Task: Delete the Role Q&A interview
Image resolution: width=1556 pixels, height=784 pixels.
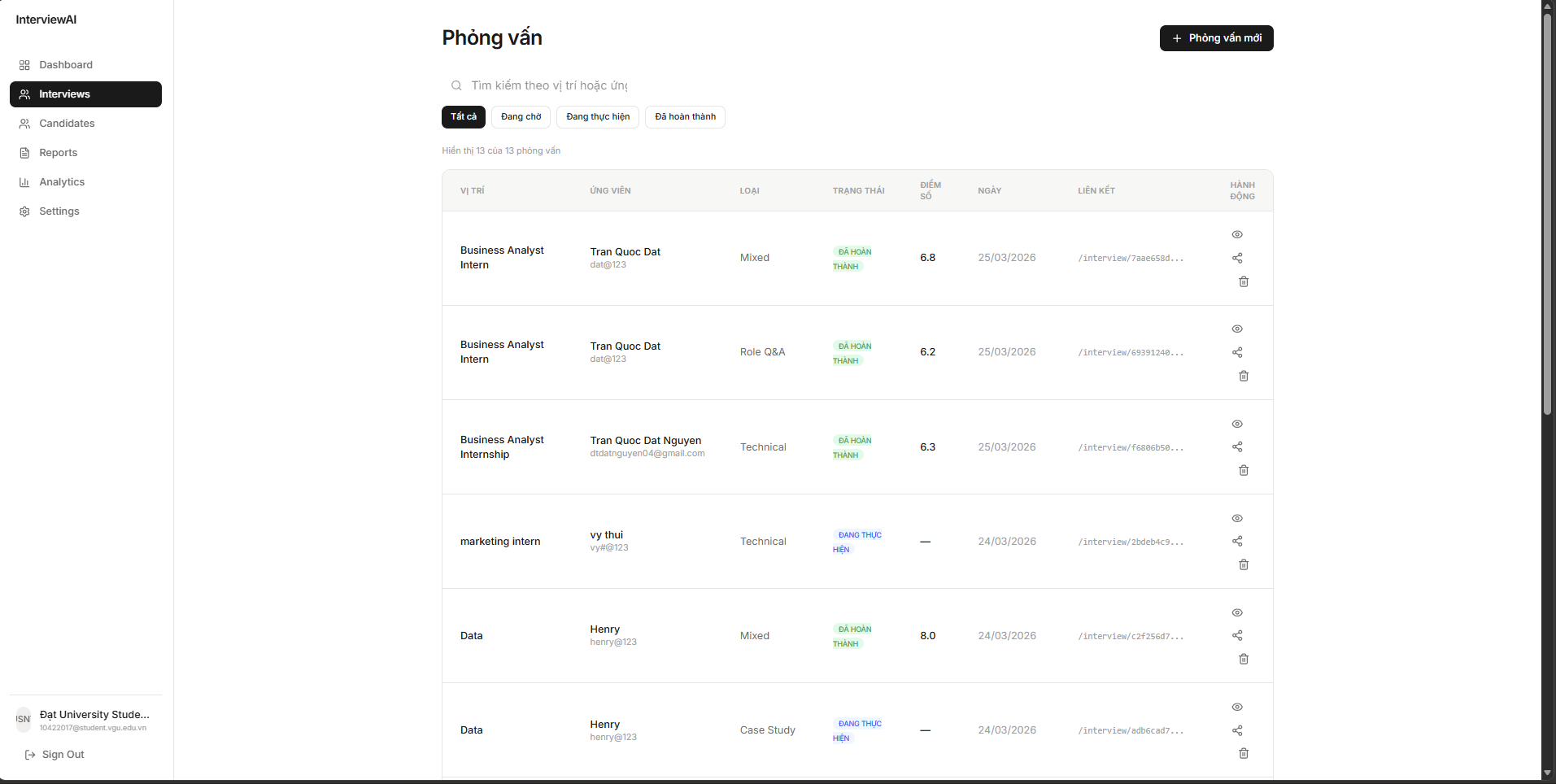Action: (x=1244, y=376)
